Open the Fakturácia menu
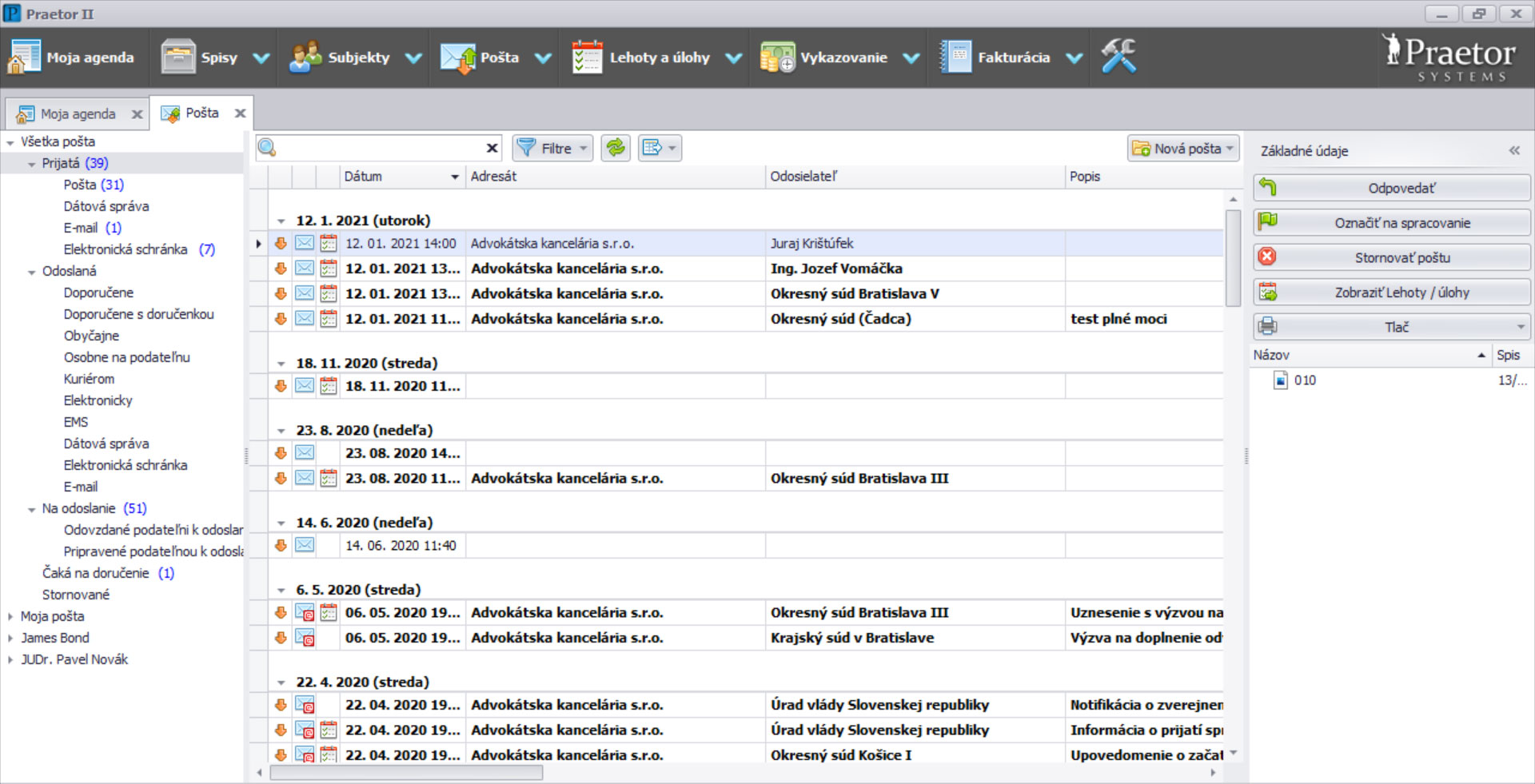 pyautogui.click(x=1013, y=58)
